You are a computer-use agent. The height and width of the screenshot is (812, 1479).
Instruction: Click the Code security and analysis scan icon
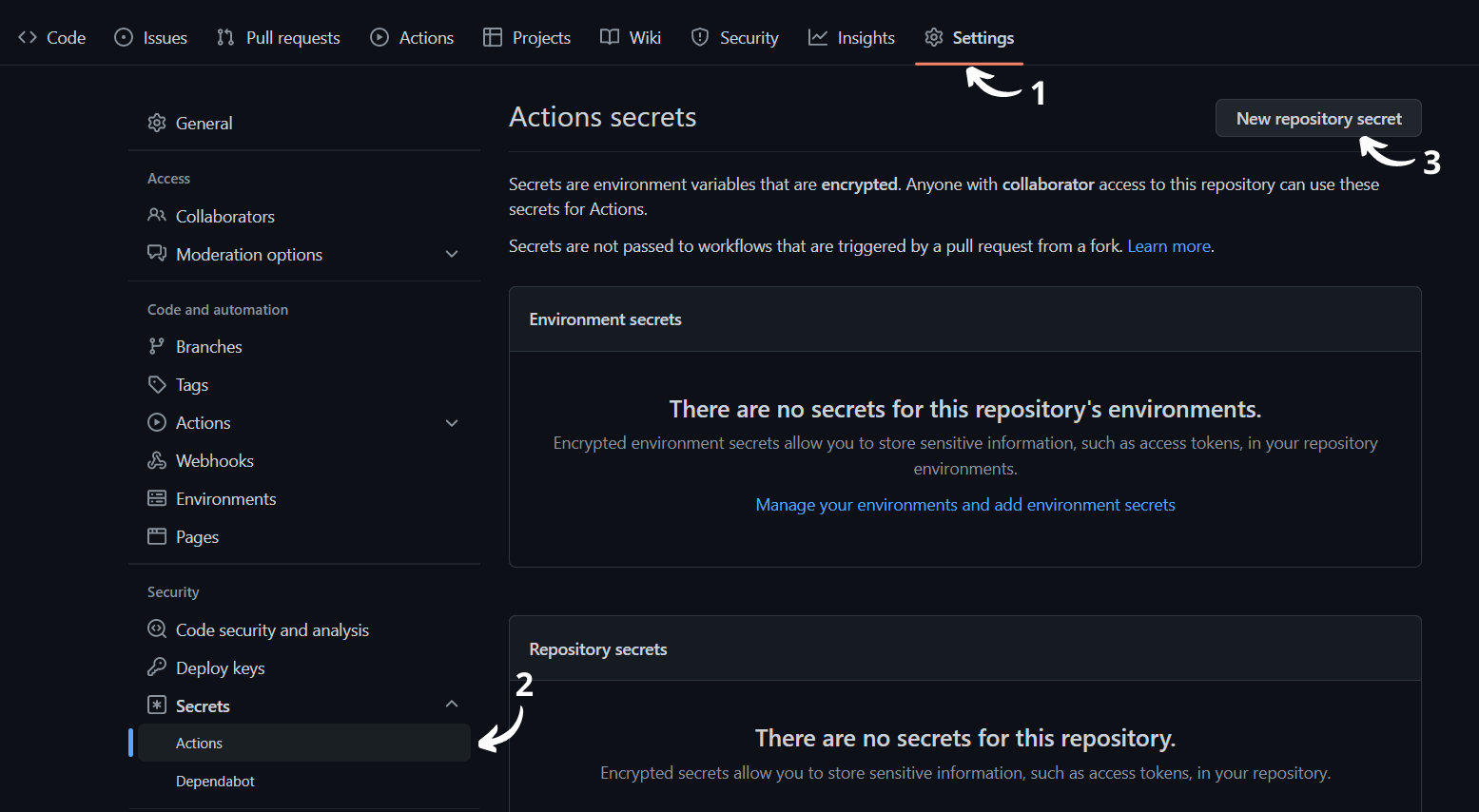point(157,628)
